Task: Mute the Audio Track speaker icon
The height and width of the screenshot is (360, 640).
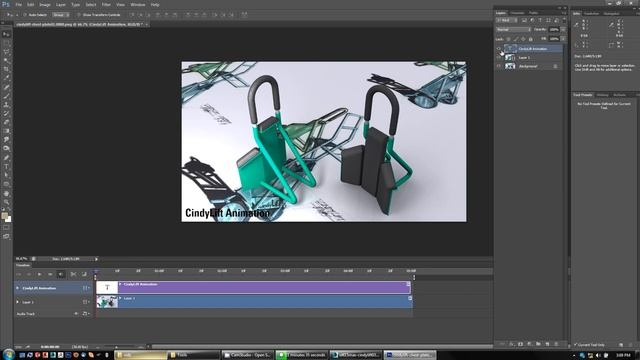Action: (76, 313)
